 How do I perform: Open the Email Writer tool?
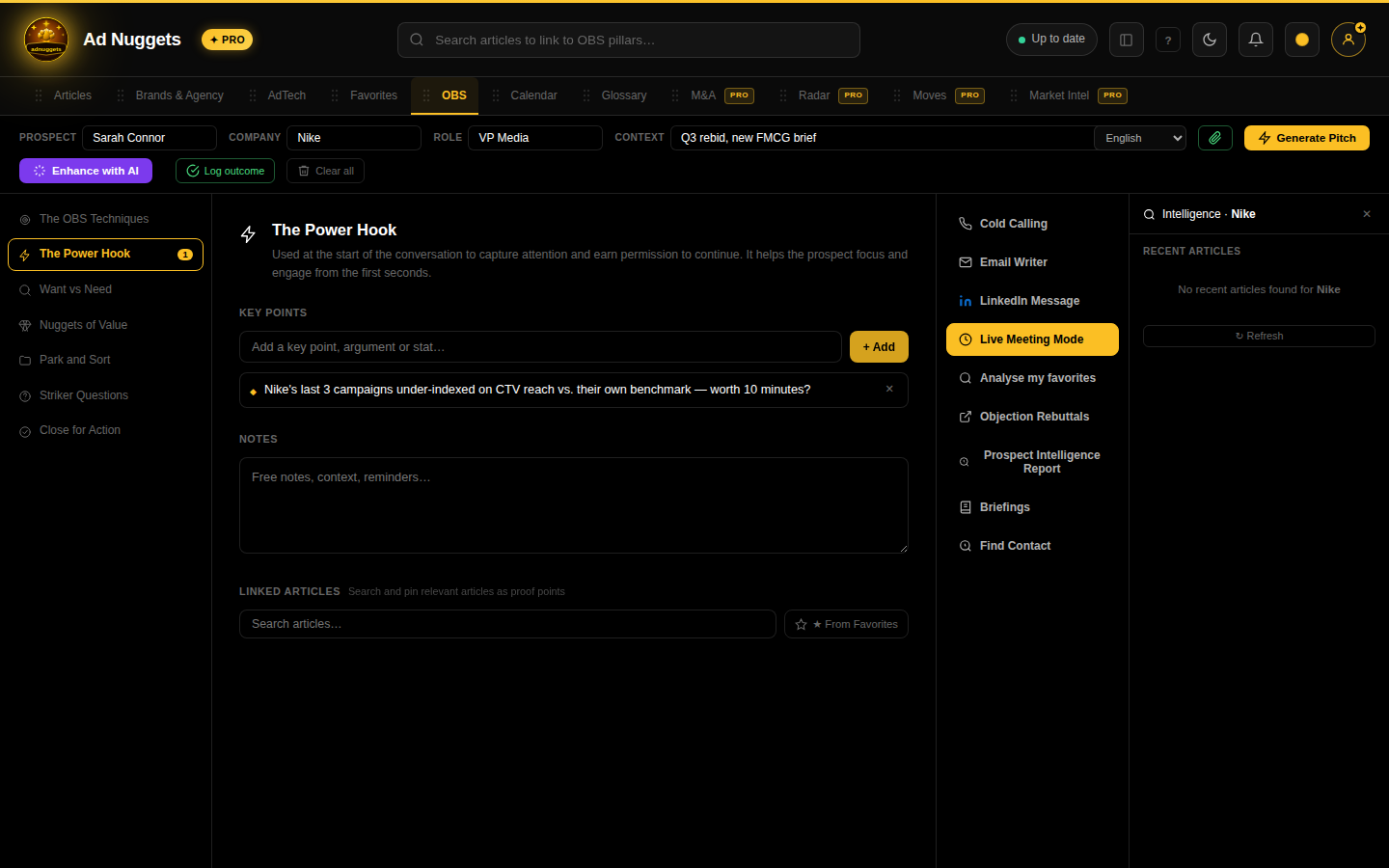1032,262
